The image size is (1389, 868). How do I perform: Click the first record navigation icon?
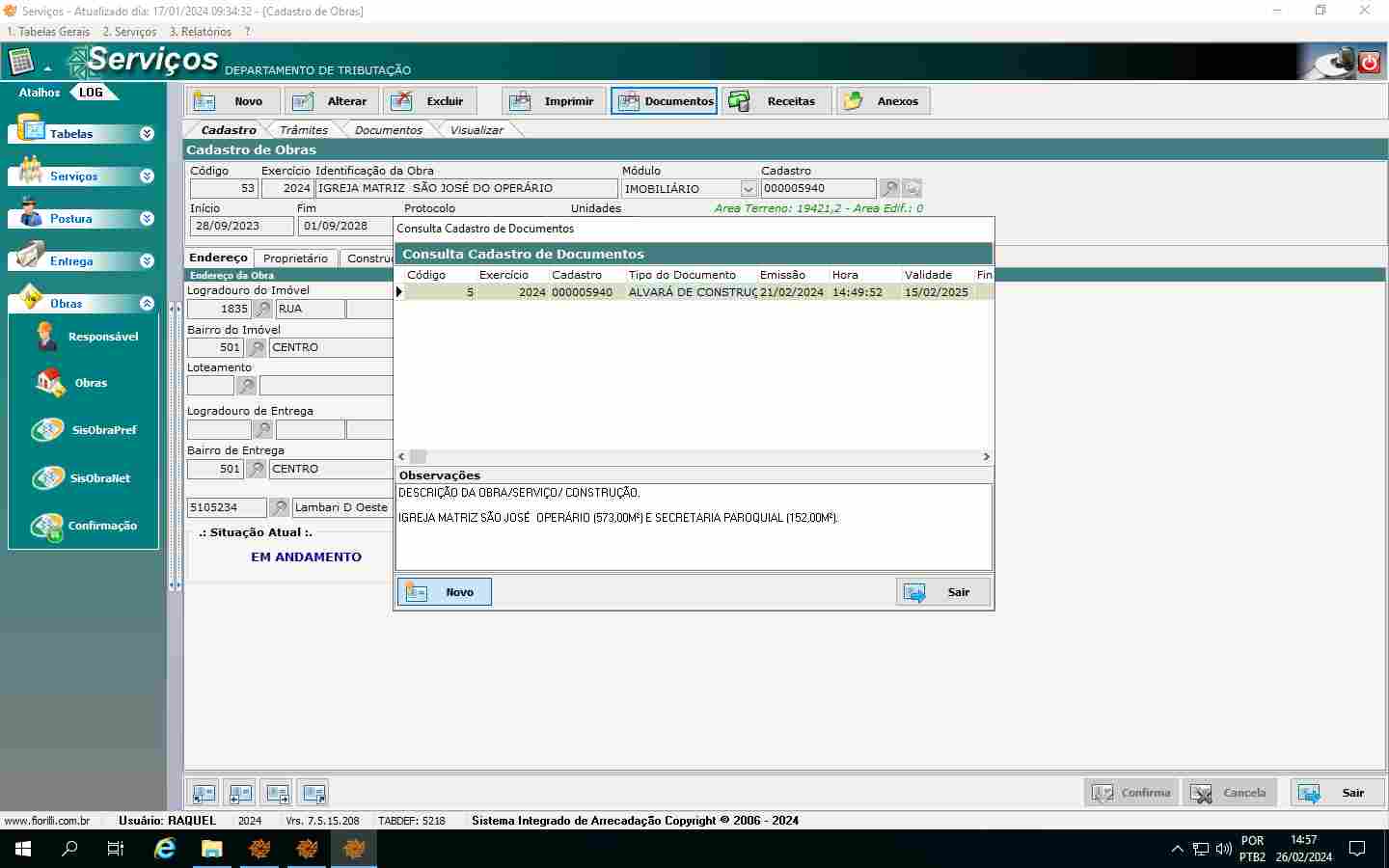point(204,794)
